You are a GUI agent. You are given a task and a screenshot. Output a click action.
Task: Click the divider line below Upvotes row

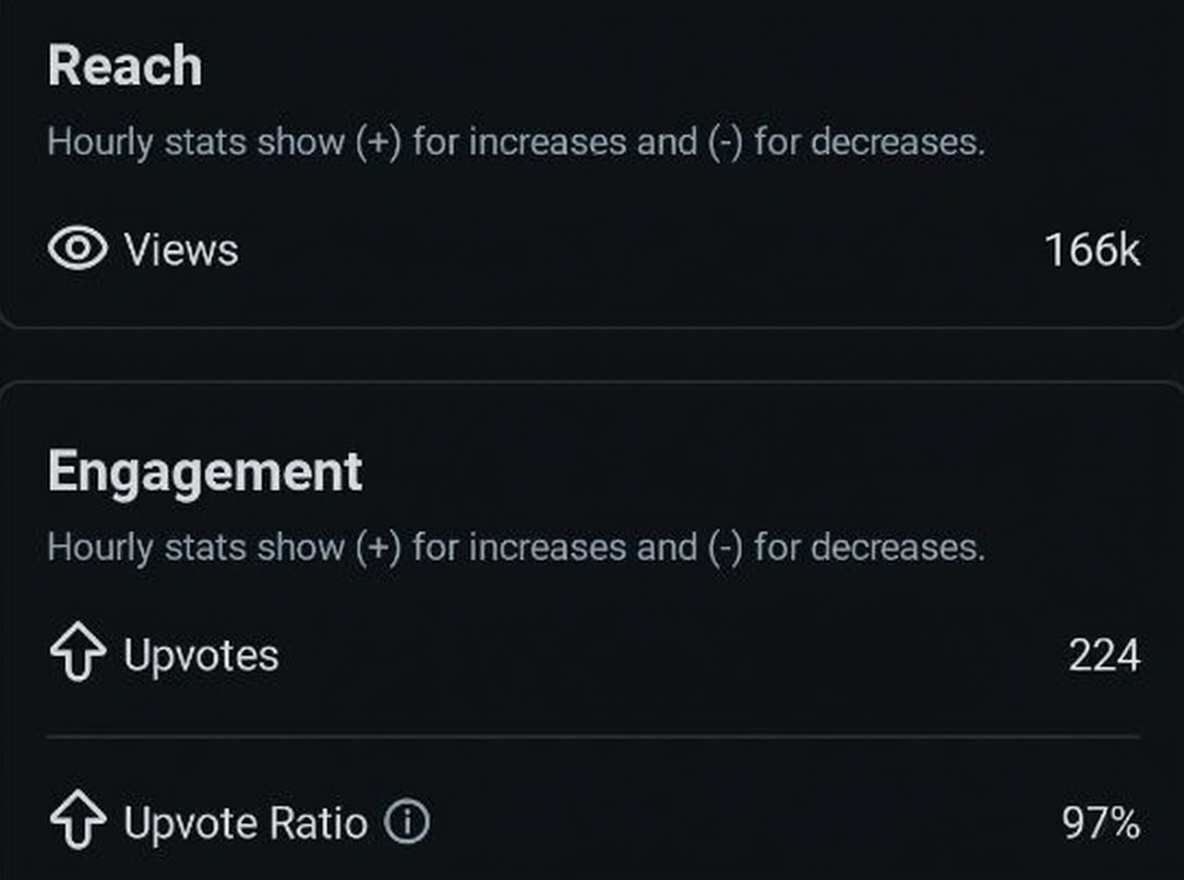click(x=592, y=737)
